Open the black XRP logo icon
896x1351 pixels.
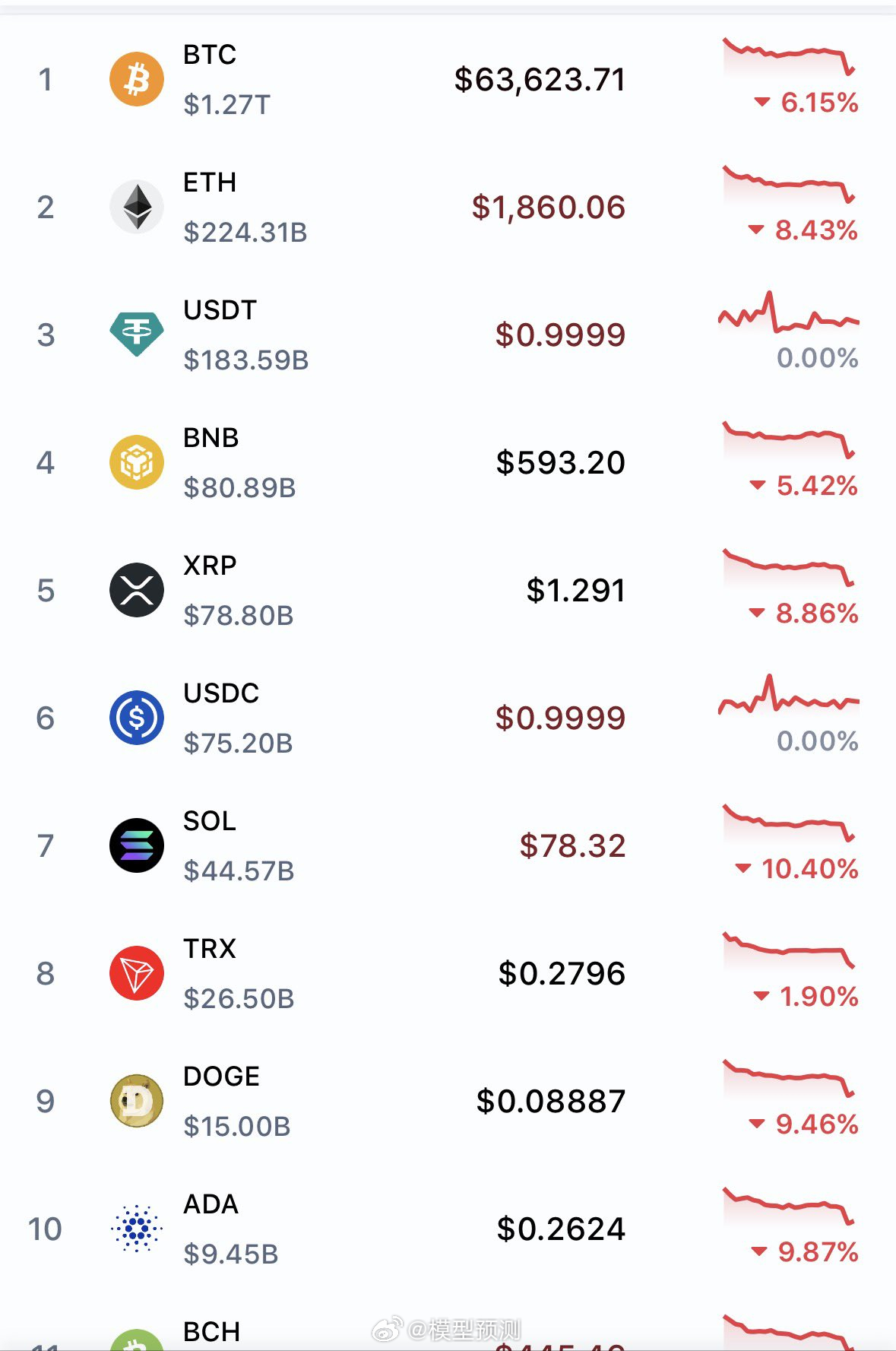click(x=137, y=590)
